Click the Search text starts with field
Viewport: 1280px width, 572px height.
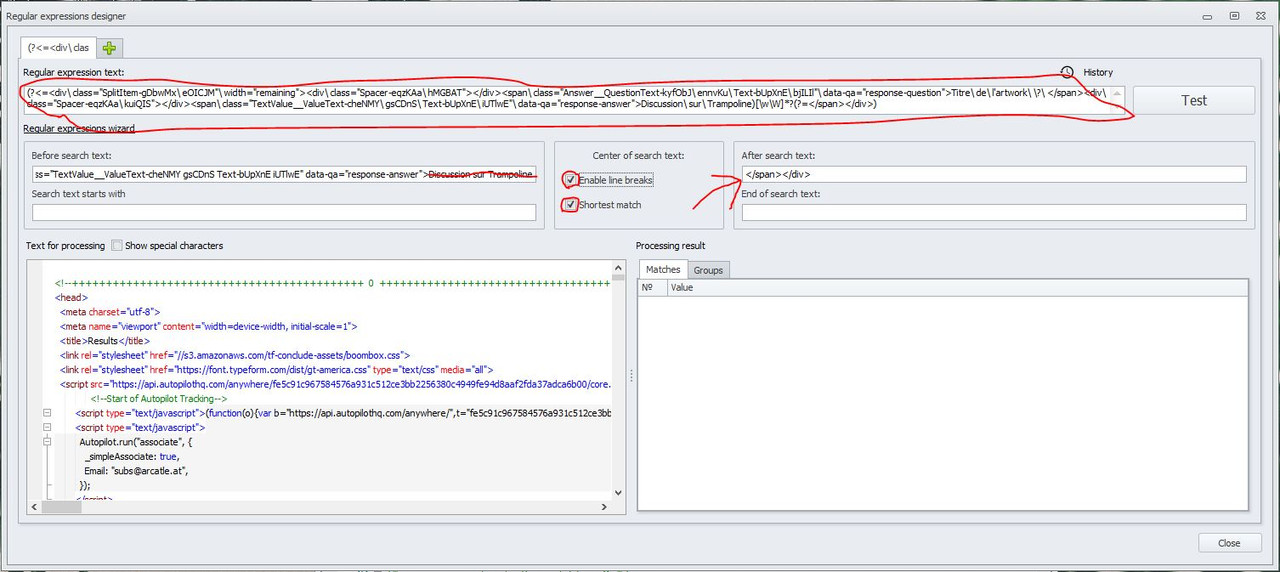point(285,212)
